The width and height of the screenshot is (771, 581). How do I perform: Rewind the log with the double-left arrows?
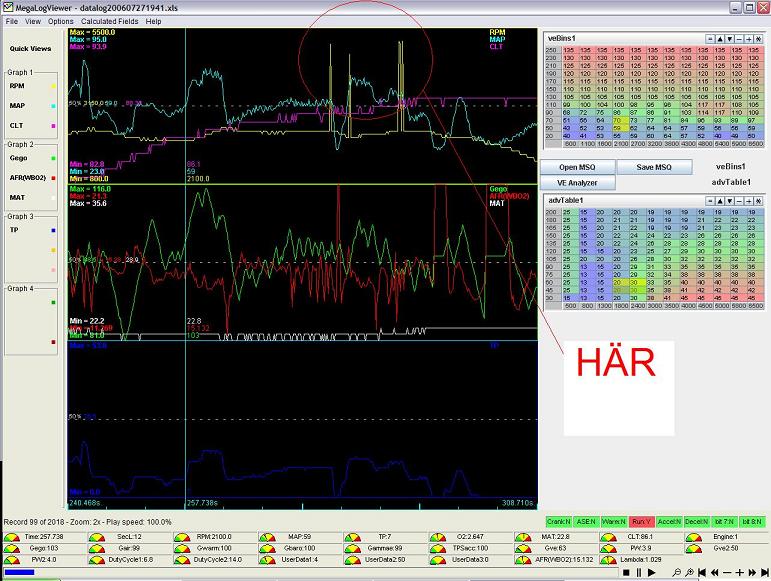pyautogui.click(x=714, y=573)
